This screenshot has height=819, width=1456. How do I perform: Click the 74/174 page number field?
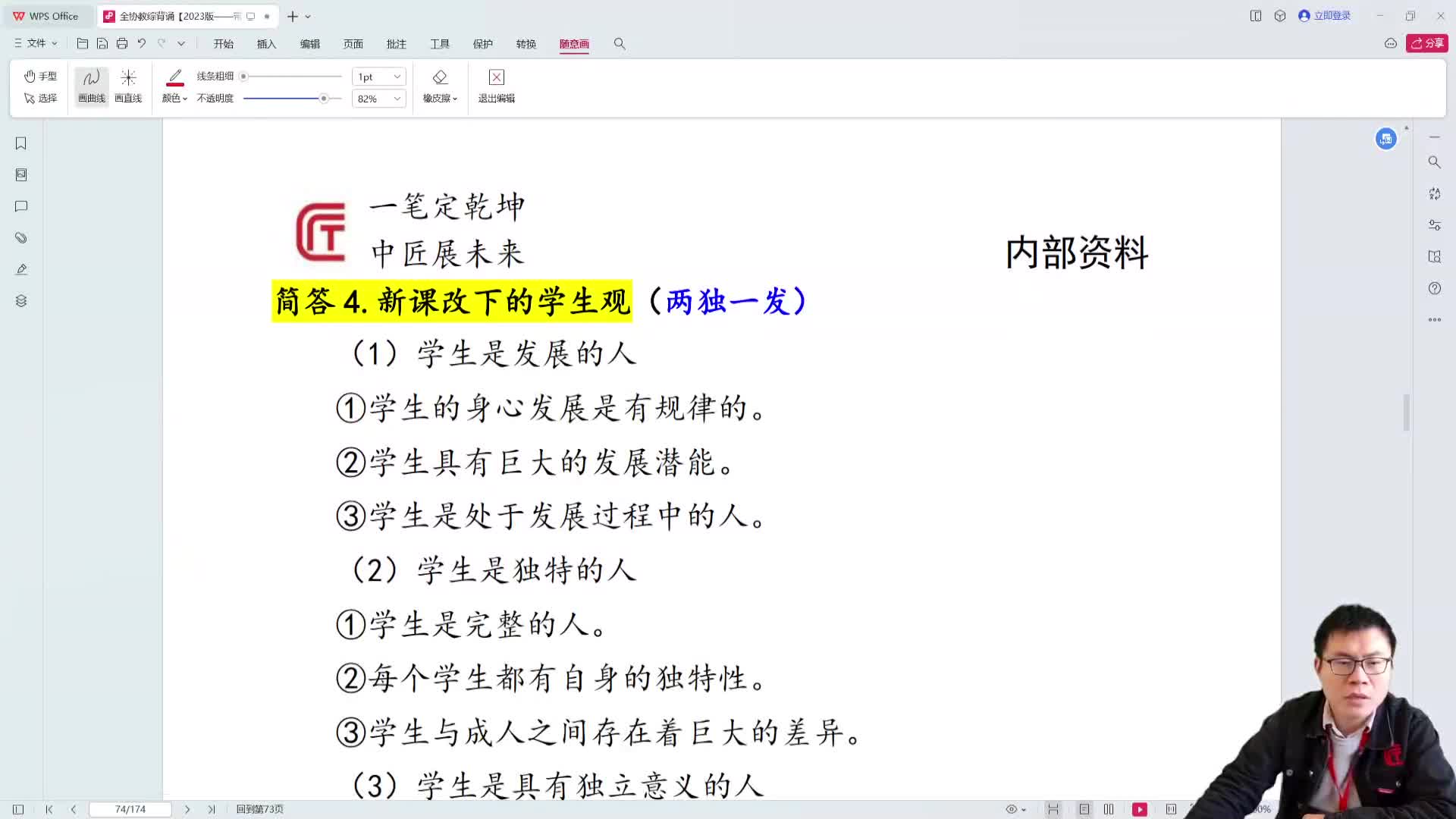coord(130,809)
